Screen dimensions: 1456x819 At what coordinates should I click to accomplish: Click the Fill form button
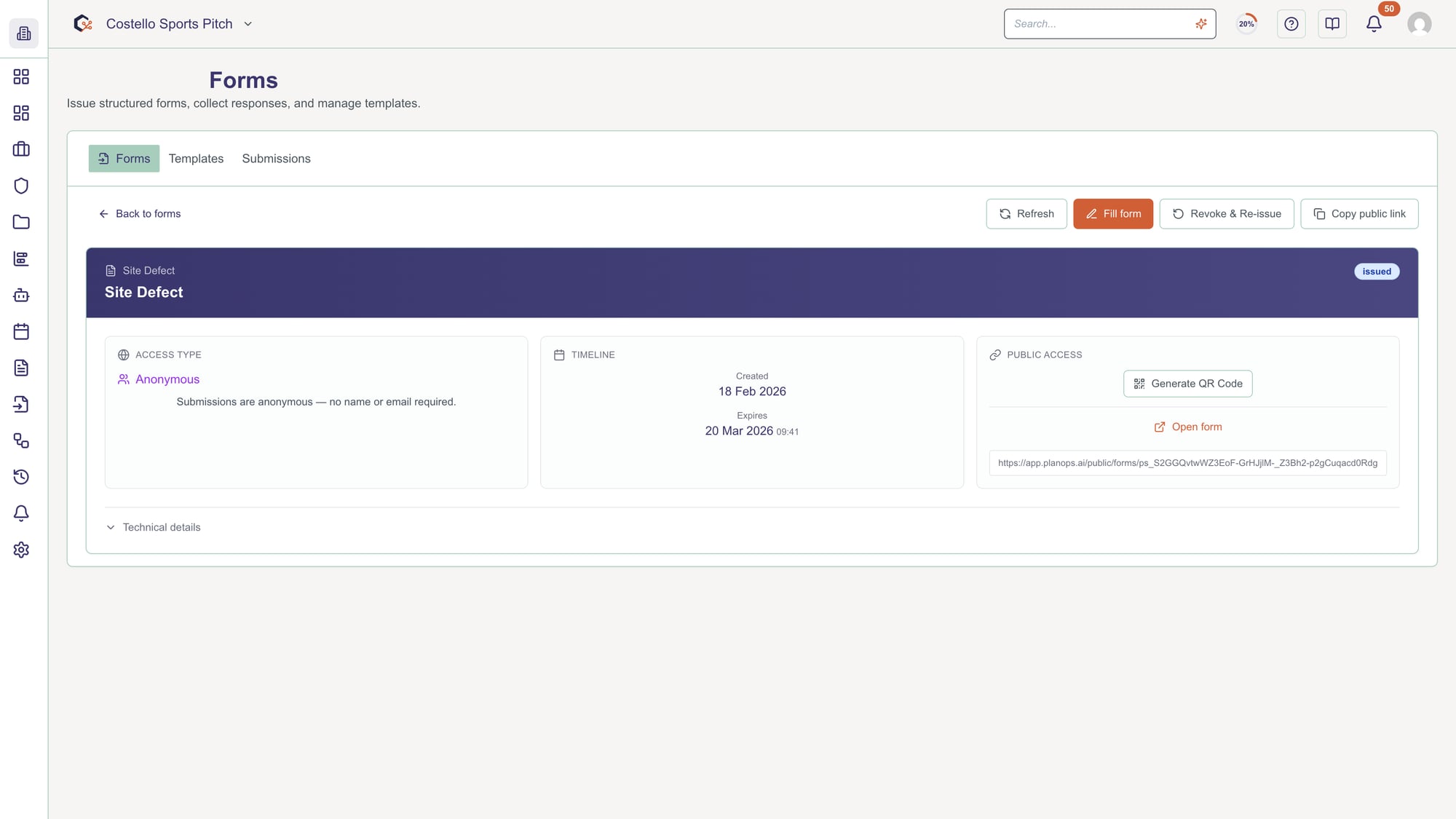(1113, 213)
